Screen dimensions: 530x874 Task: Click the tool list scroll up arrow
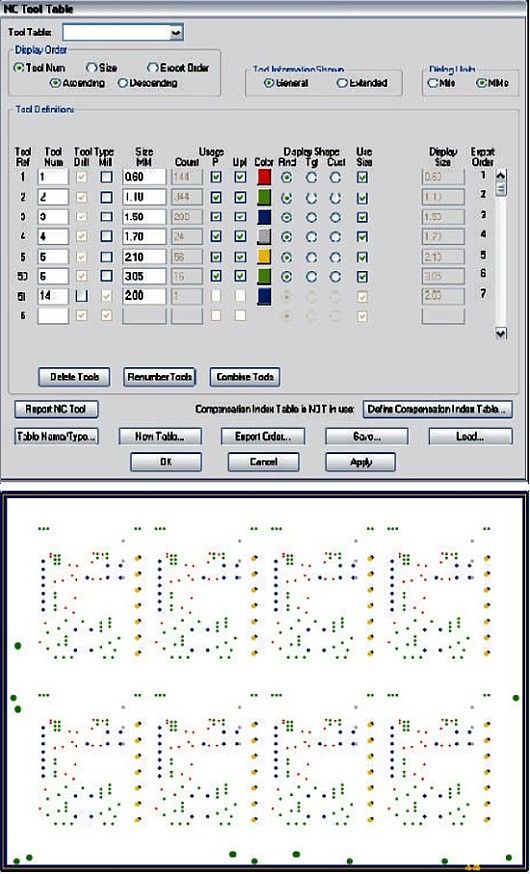point(500,175)
